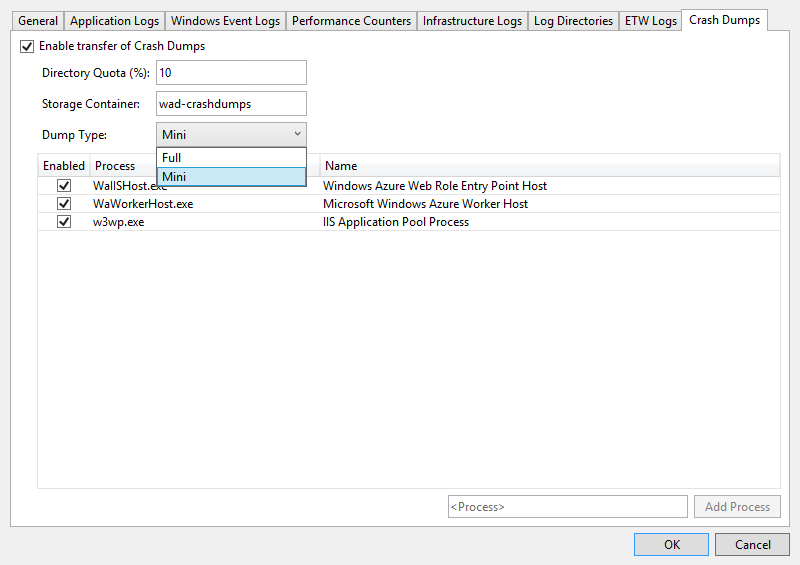Open the Application Logs tab
Screen dimensions: 800x565
(114, 21)
